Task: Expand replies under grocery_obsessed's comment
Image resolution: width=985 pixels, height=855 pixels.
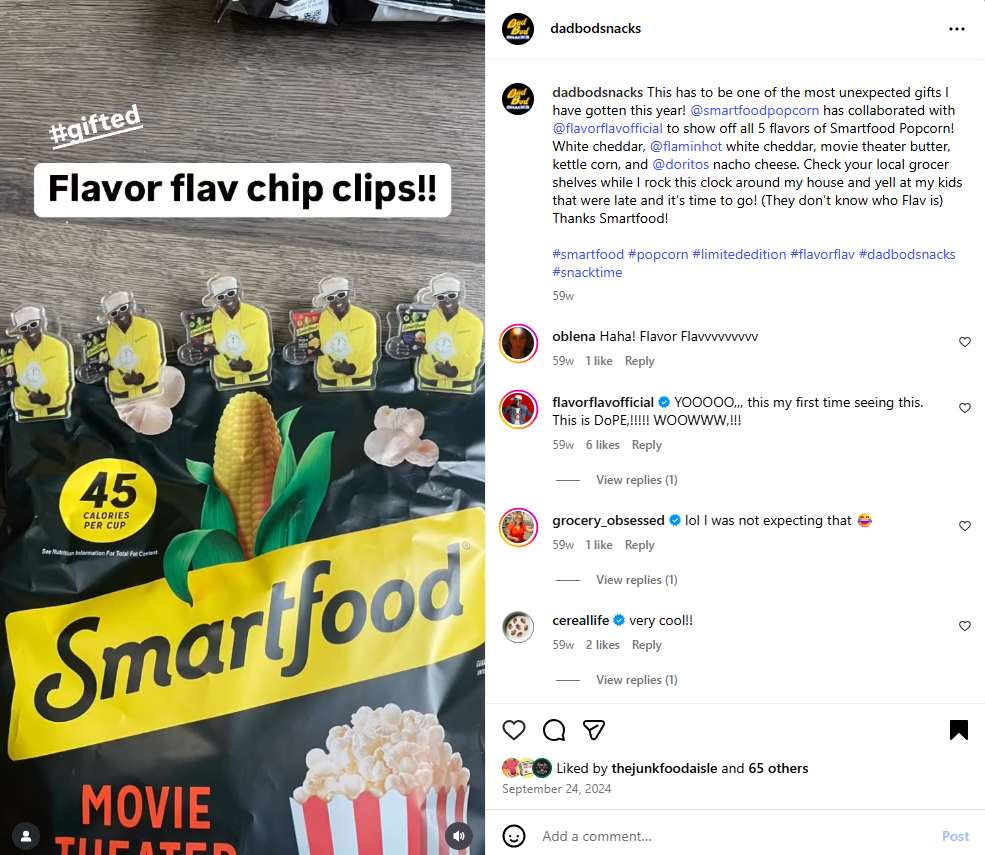Action: point(636,580)
